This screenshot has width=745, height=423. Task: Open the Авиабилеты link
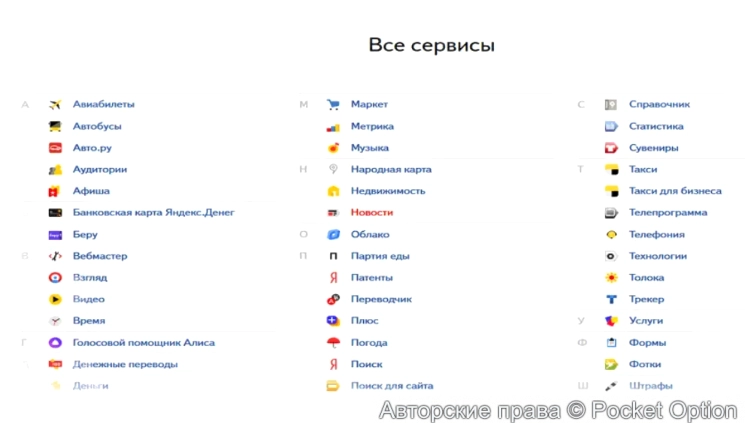point(104,104)
